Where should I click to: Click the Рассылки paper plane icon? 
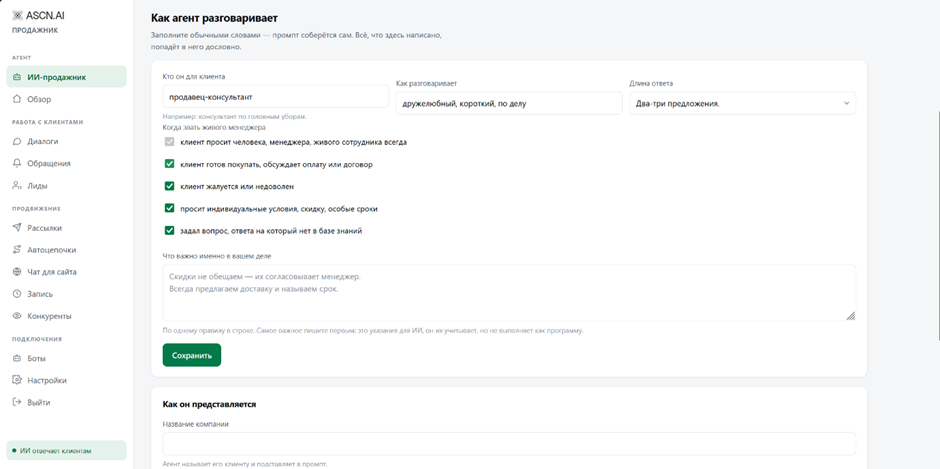[17, 228]
